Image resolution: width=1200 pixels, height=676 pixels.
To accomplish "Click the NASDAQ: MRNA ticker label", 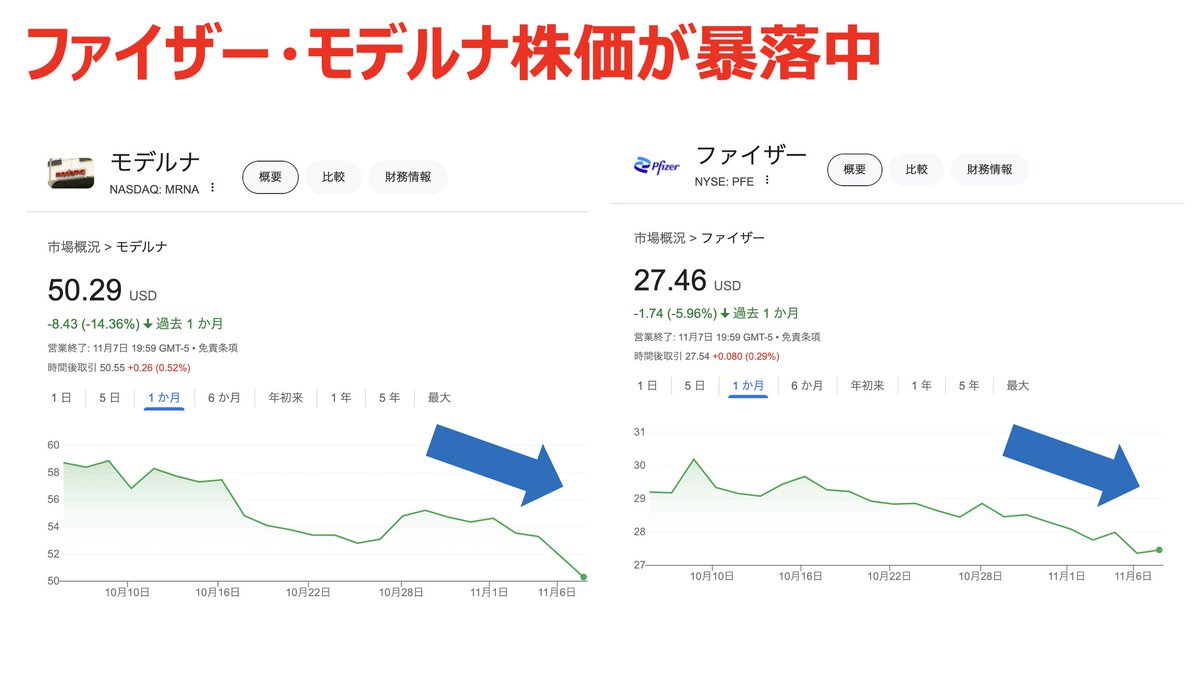I will click(x=154, y=188).
